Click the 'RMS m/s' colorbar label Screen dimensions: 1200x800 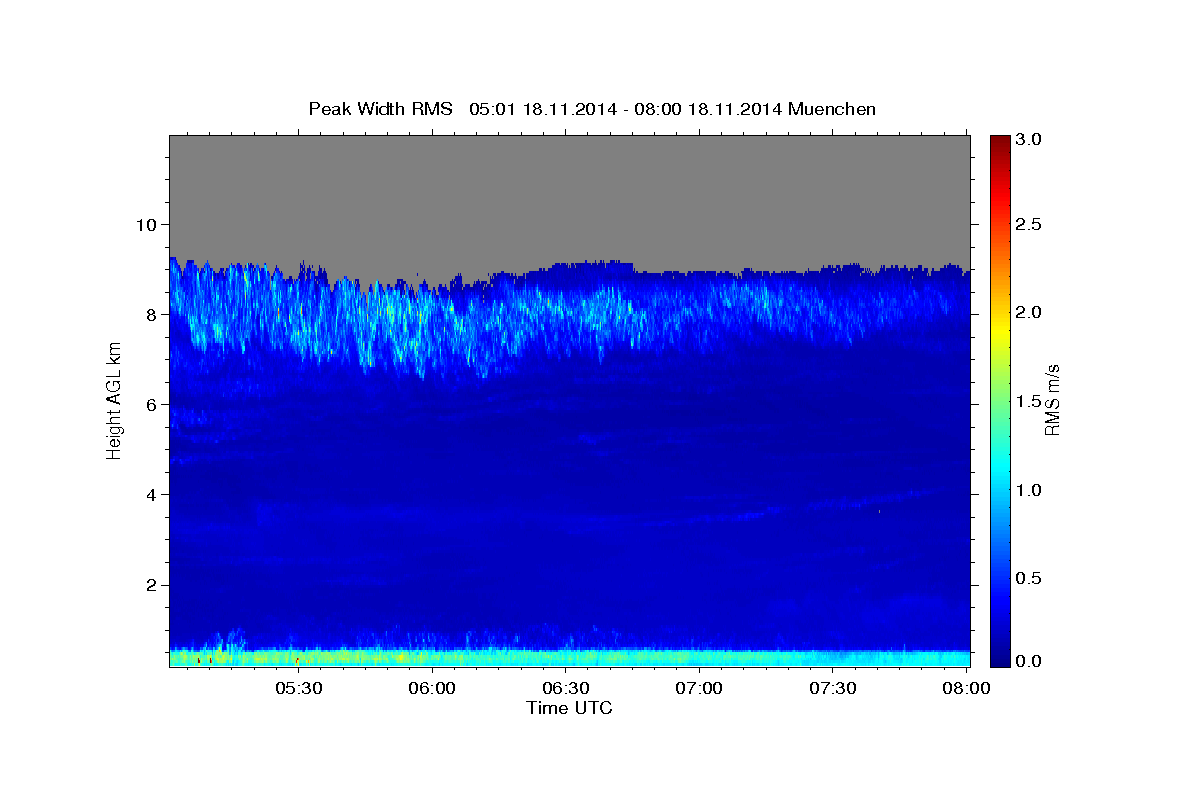point(1052,400)
